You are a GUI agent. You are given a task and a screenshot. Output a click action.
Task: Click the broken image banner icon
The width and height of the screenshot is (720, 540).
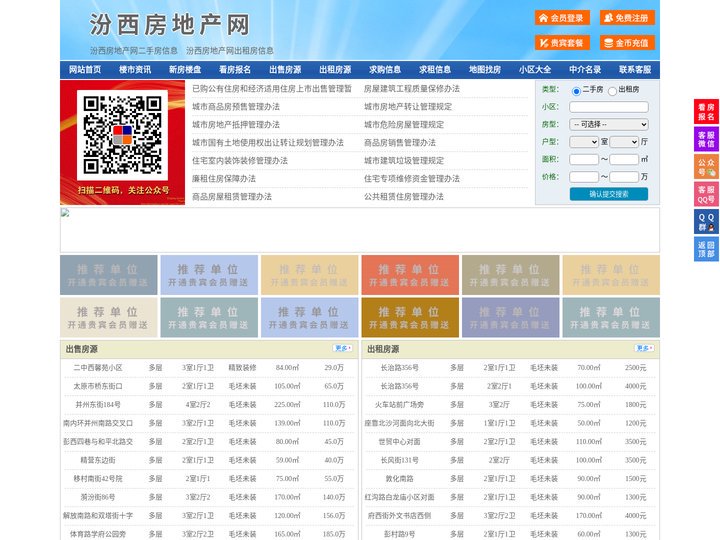pos(65,213)
